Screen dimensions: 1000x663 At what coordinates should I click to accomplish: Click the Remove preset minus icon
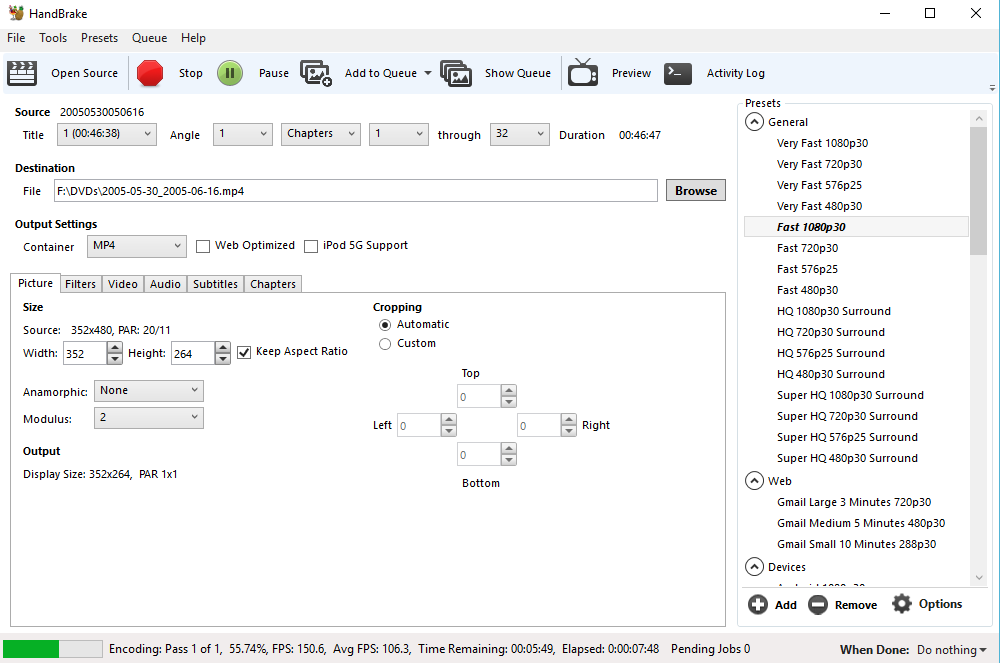pyautogui.click(x=818, y=604)
